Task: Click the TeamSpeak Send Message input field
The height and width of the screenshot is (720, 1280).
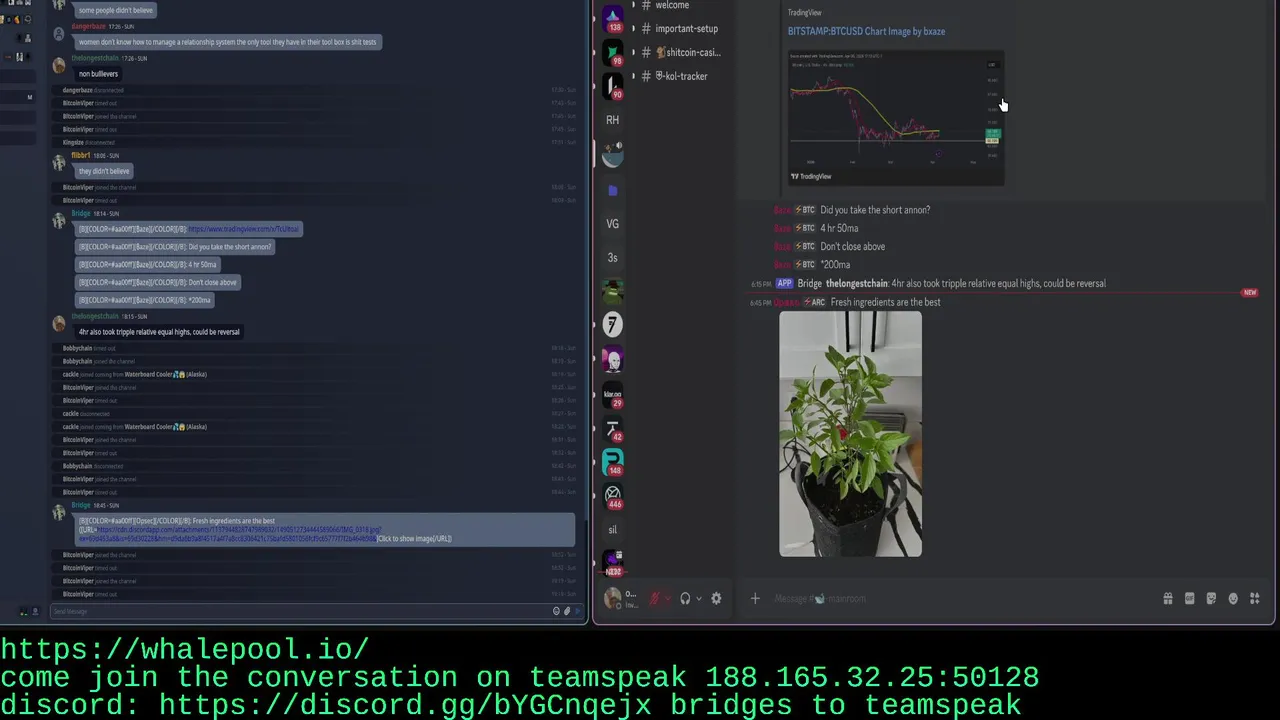Action: pos(300,611)
